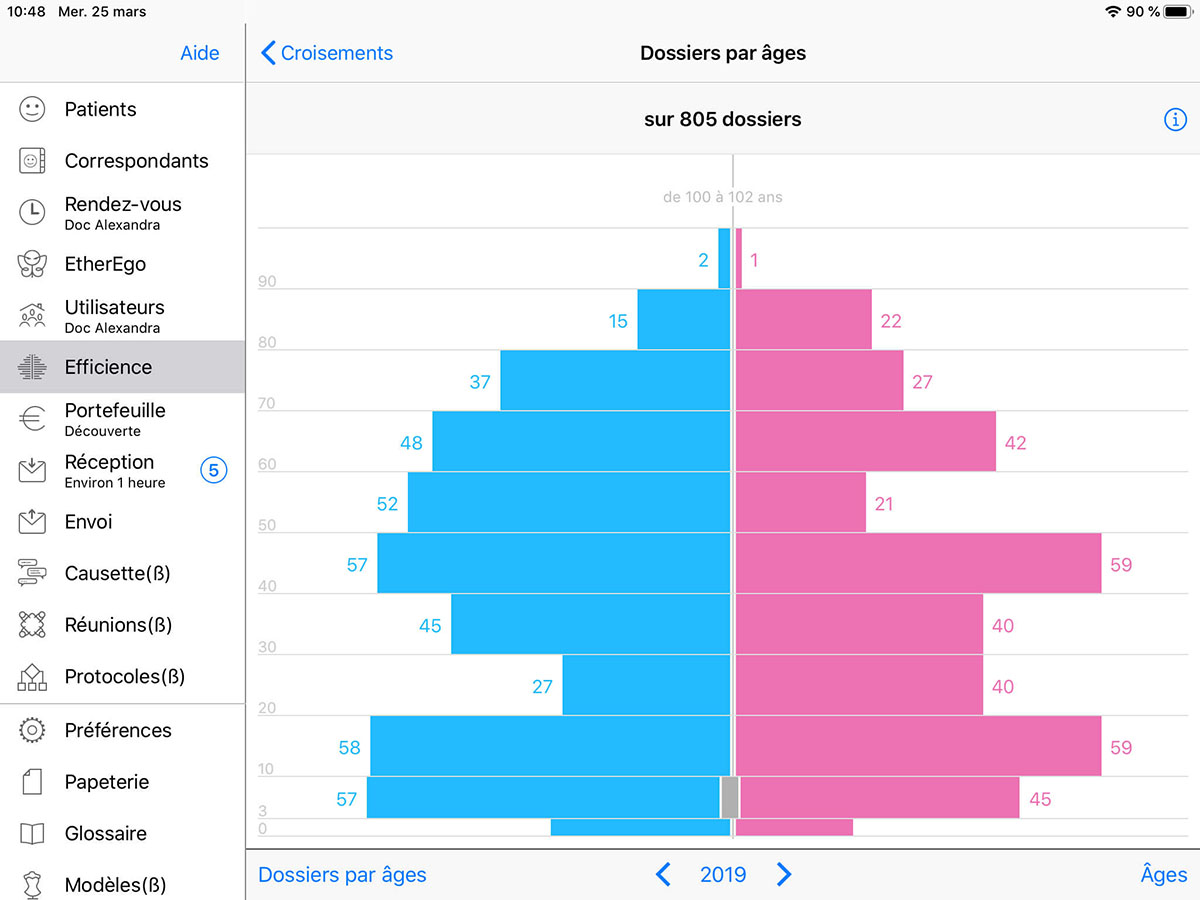Open the Préférences gear icon
Viewport: 1200px width, 900px height.
pyautogui.click(x=33, y=730)
